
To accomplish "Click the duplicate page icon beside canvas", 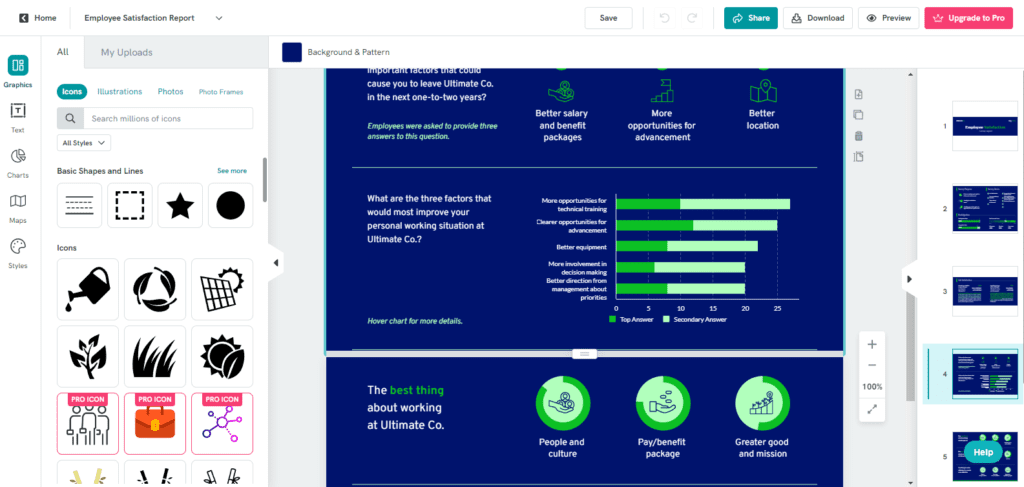I will (x=859, y=116).
